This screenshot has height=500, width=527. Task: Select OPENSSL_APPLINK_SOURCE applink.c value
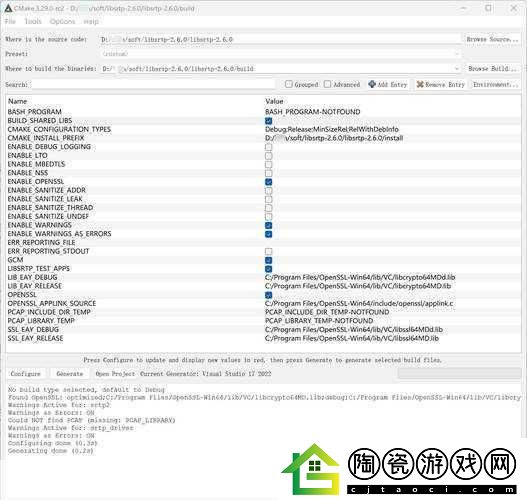(359, 304)
